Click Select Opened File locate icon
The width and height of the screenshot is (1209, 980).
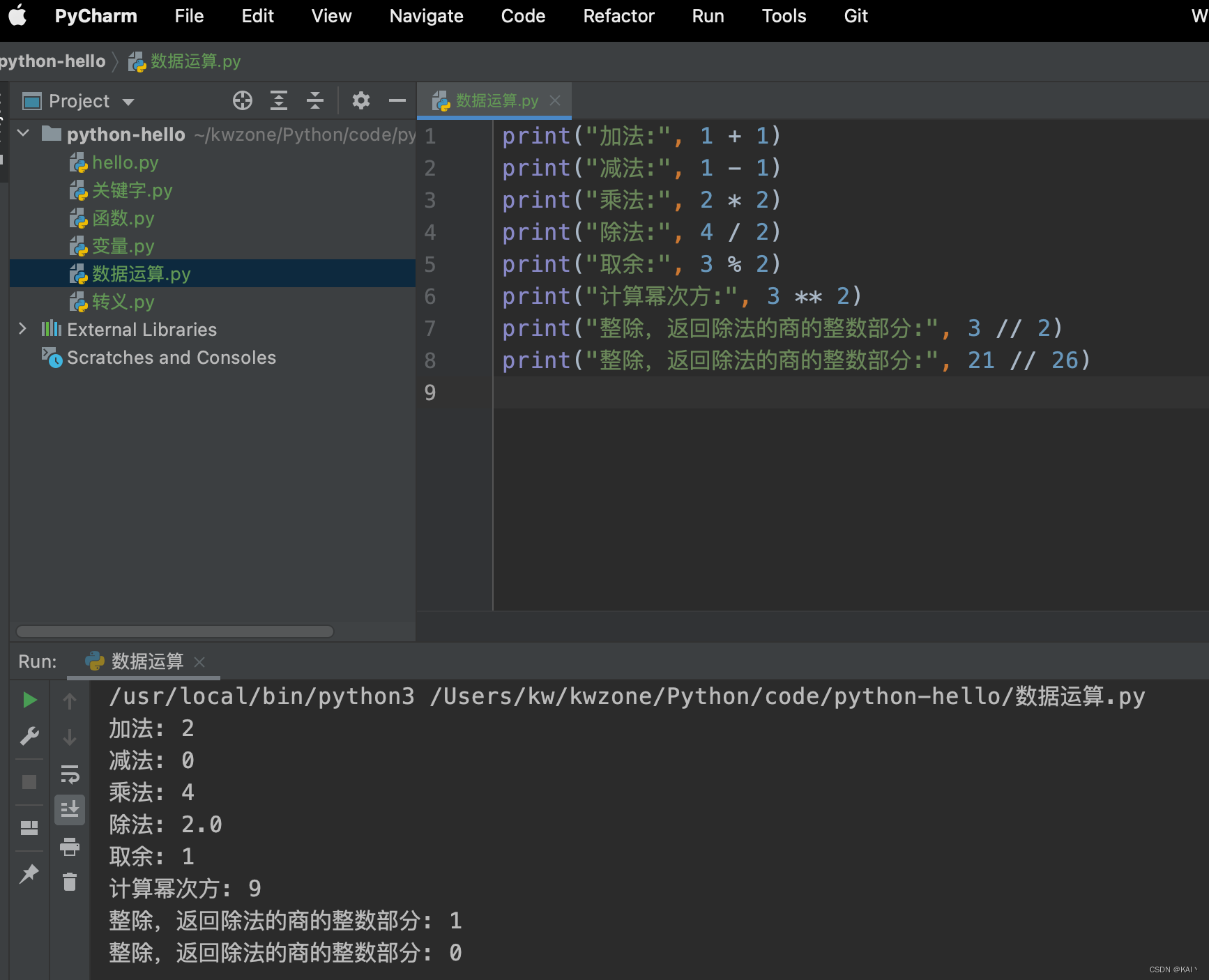pos(243,101)
